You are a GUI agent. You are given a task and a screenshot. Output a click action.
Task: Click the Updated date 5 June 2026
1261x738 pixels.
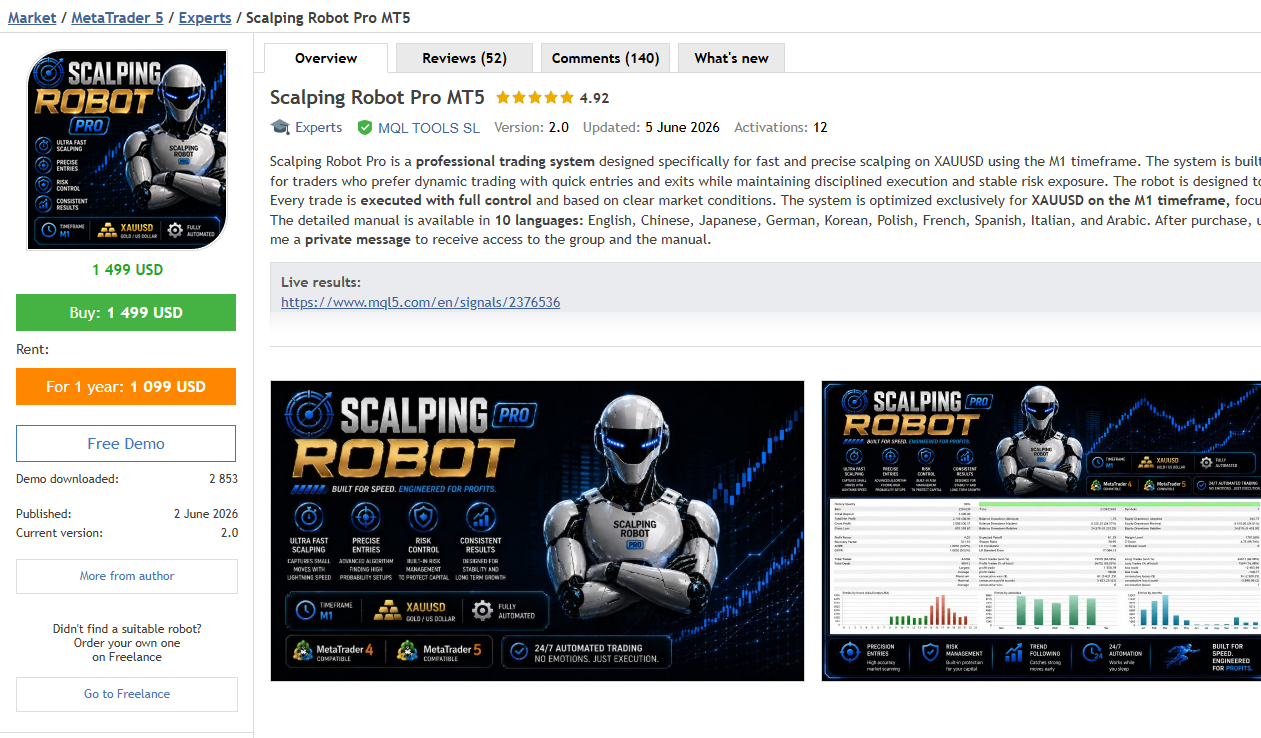click(682, 127)
